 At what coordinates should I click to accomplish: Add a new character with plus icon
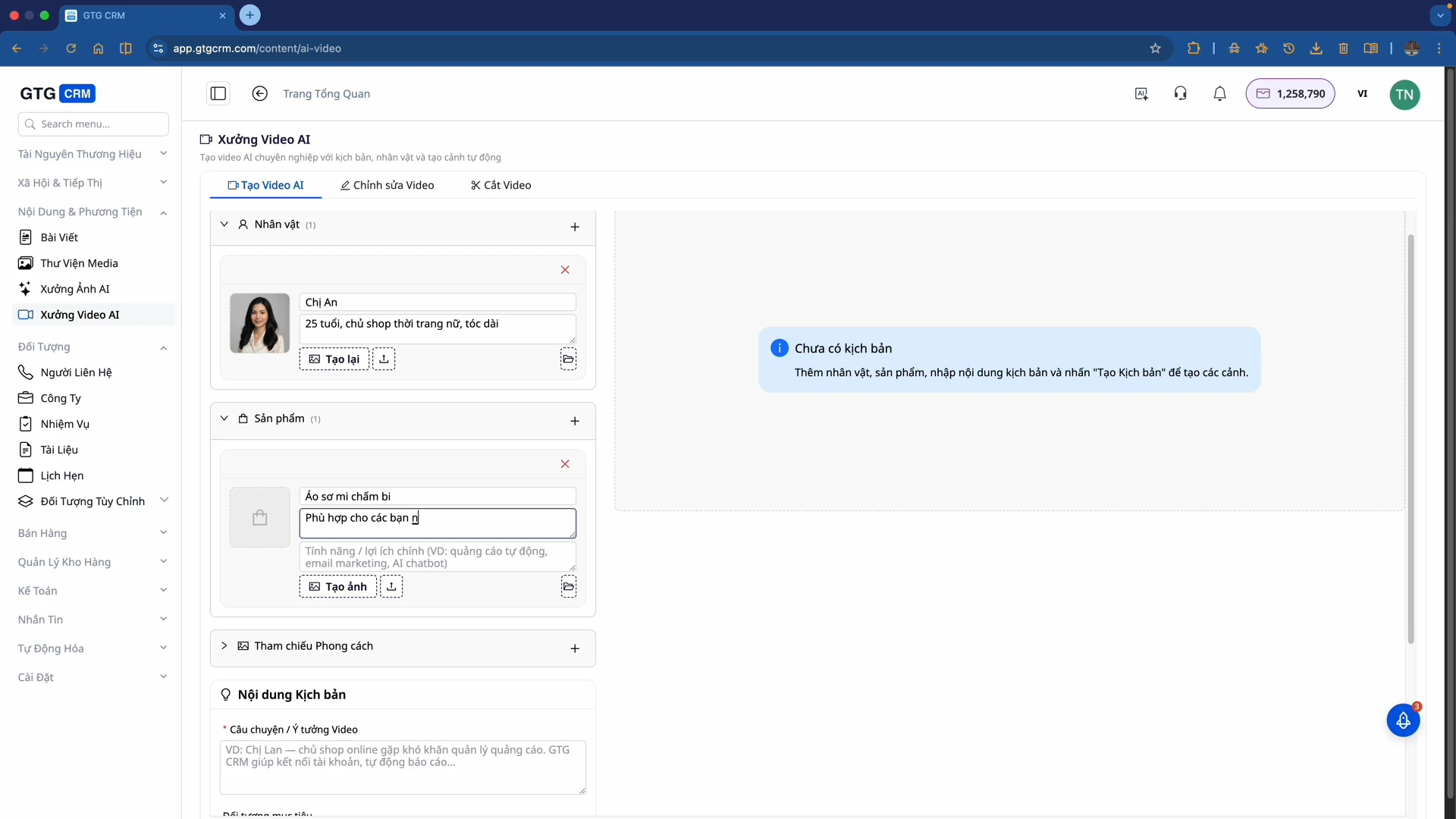[x=575, y=227]
